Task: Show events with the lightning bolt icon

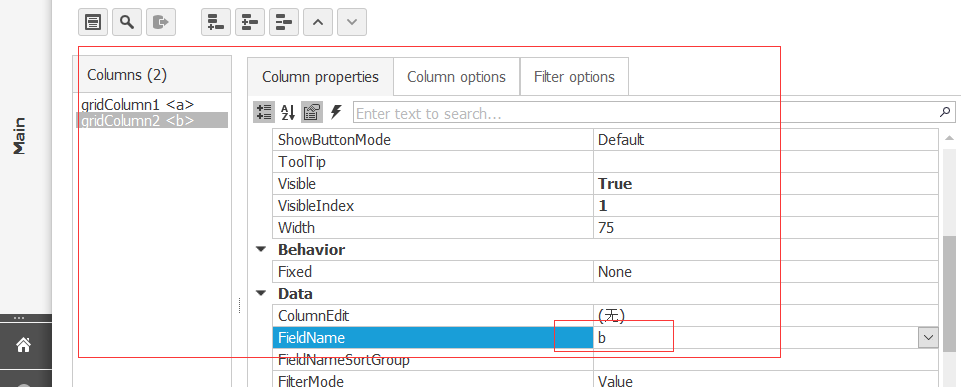Action: click(x=336, y=112)
